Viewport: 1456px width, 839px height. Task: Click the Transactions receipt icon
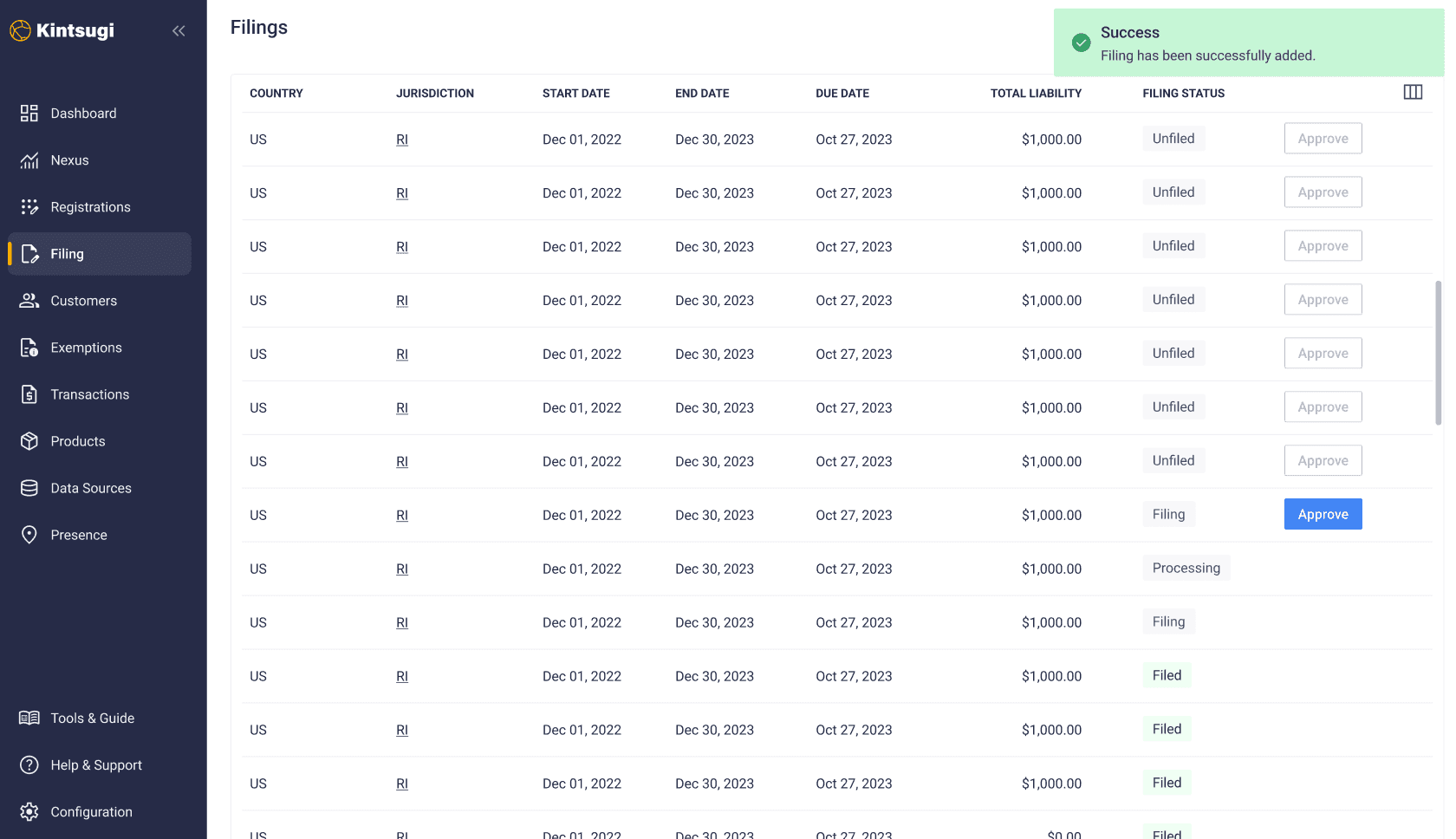pos(29,394)
